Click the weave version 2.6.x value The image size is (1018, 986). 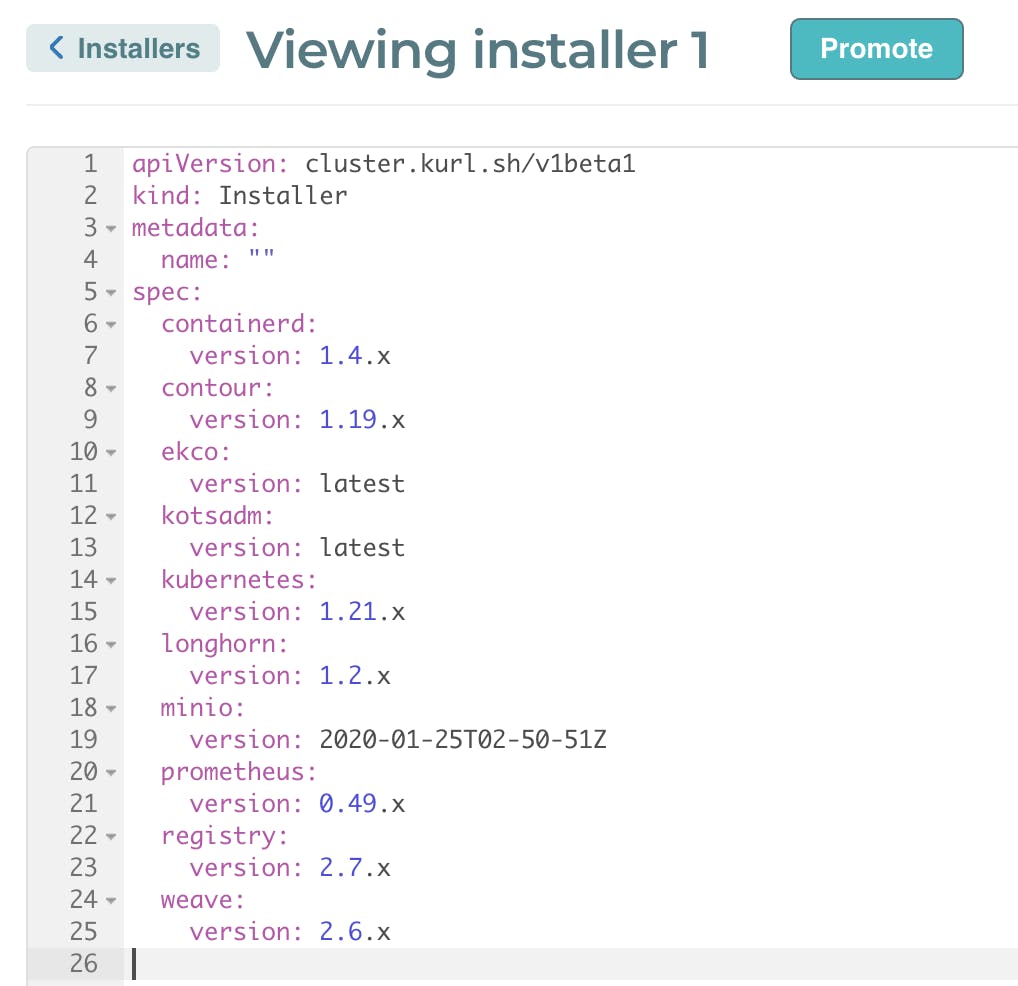click(x=354, y=931)
